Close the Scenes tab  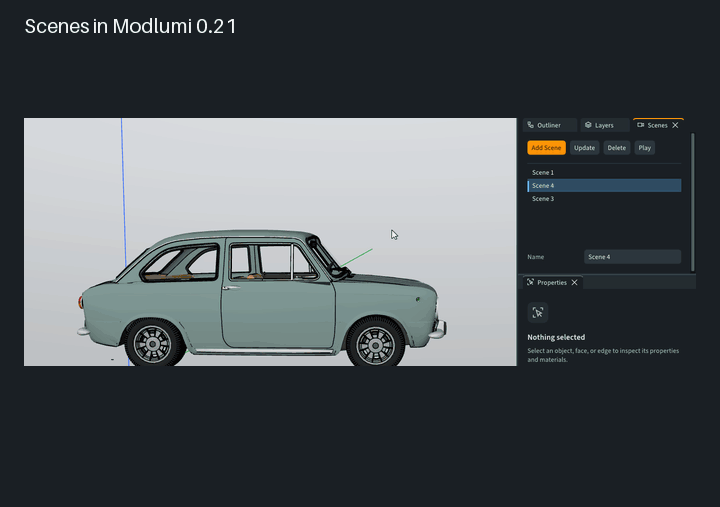(x=675, y=125)
